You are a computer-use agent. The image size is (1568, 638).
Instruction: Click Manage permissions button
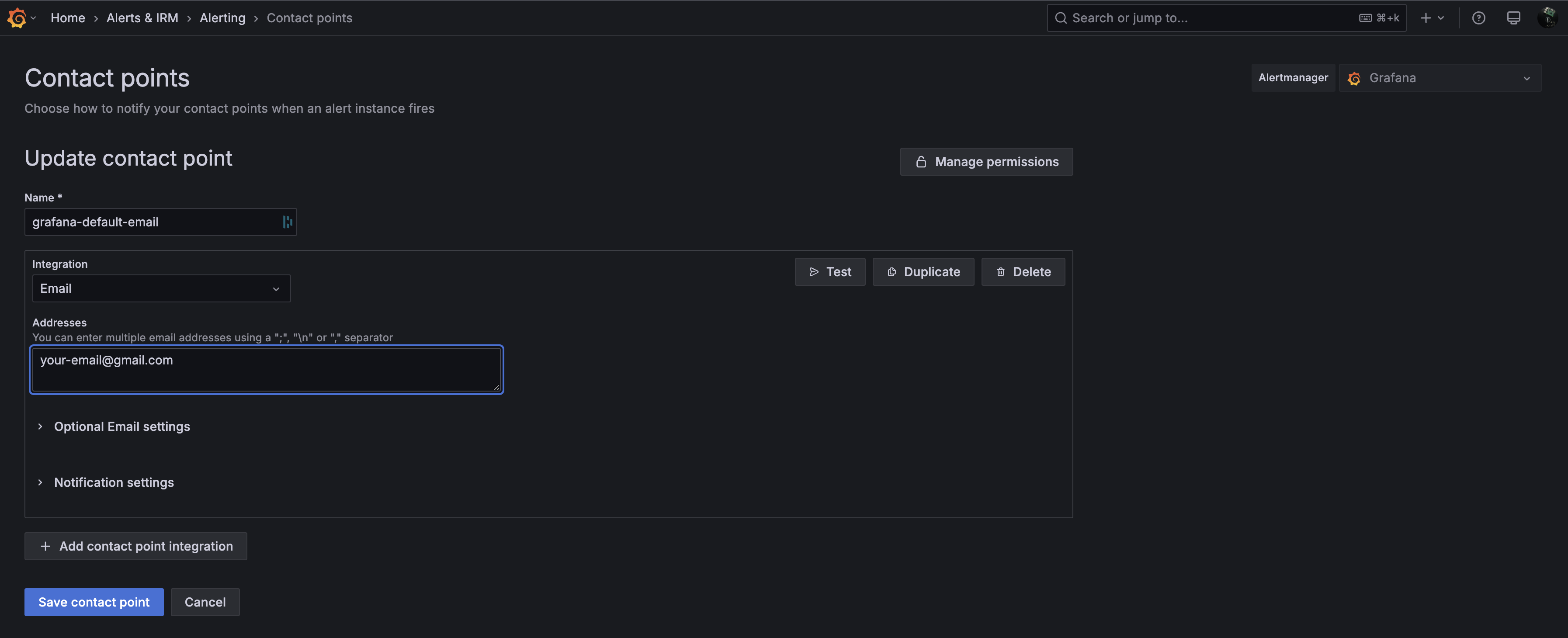tap(986, 162)
